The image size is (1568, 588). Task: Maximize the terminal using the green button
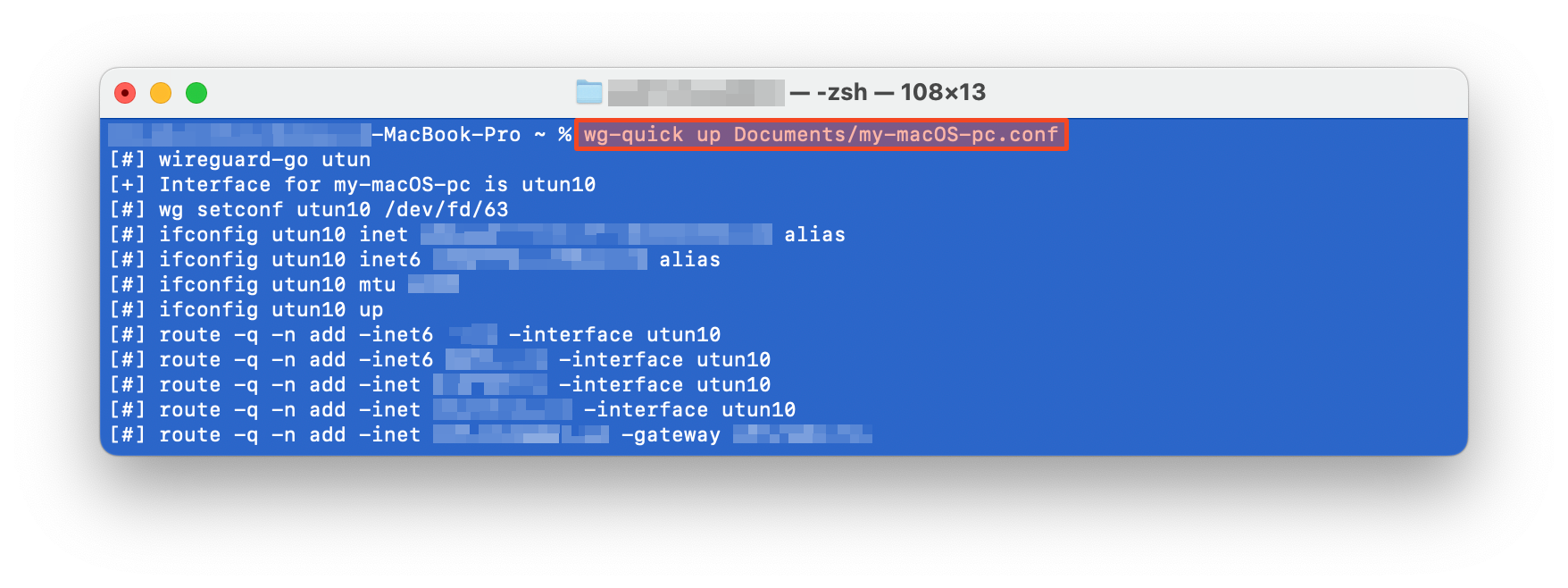(x=196, y=93)
